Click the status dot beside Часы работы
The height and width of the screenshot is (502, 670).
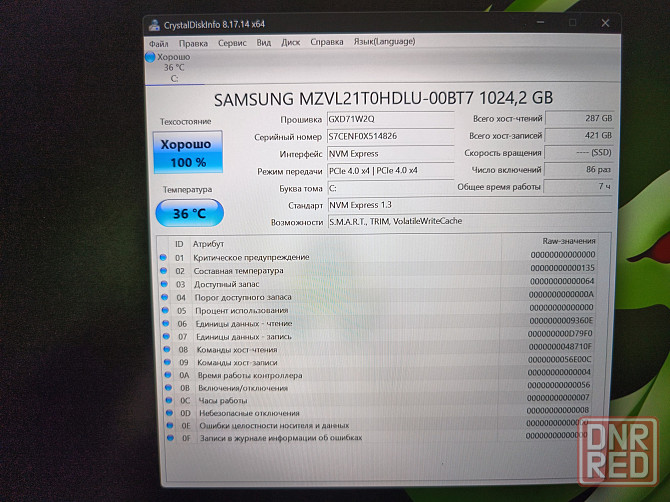pyautogui.click(x=163, y=398)
